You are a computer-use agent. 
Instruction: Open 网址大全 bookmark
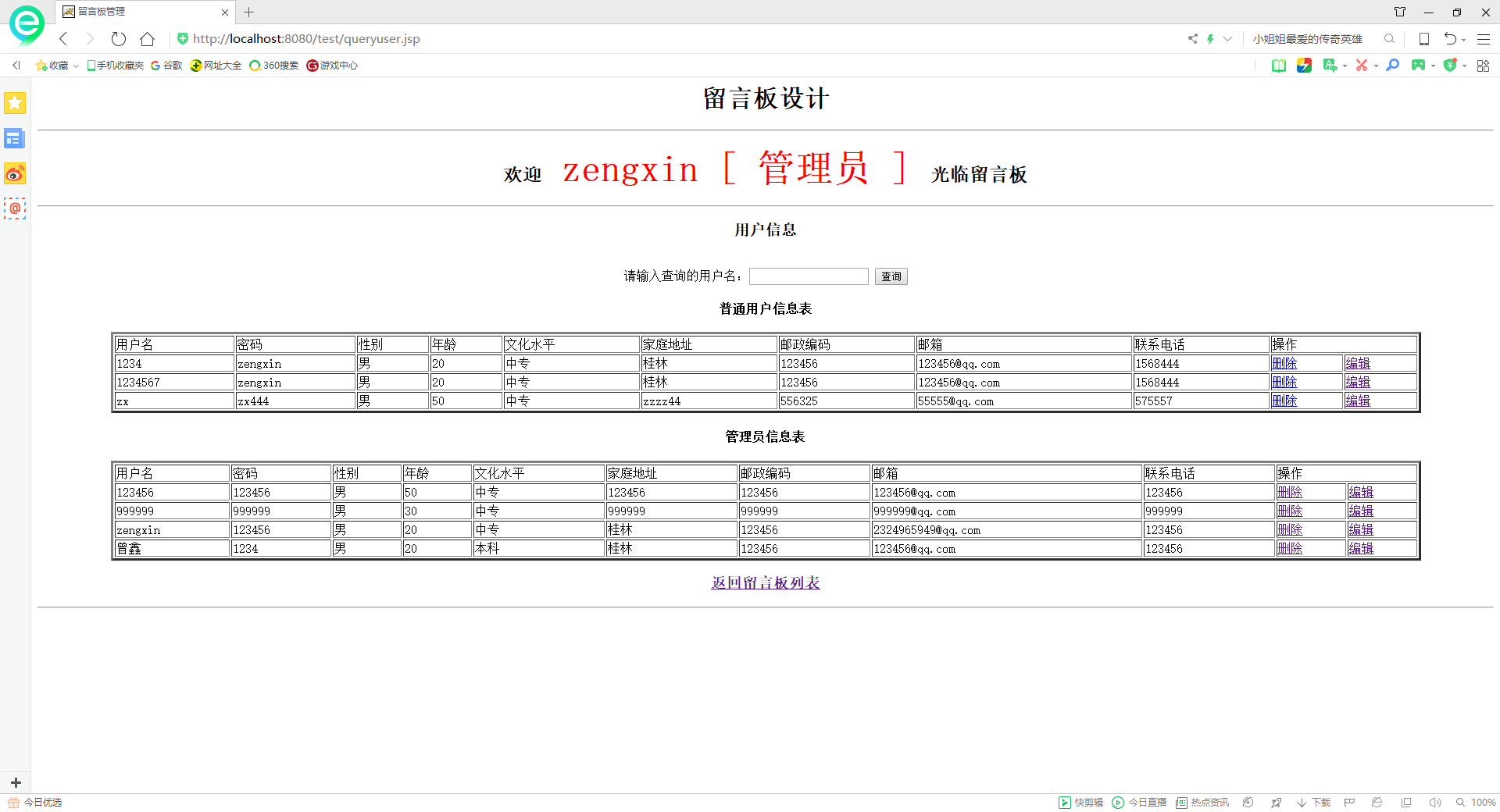coord(216,66)
